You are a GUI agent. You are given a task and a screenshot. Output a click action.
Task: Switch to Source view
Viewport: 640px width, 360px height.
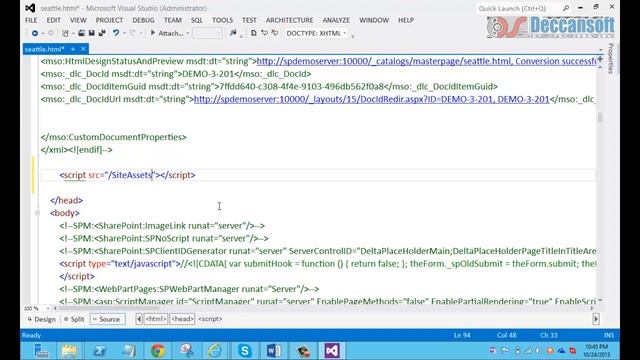pos(107,319)
